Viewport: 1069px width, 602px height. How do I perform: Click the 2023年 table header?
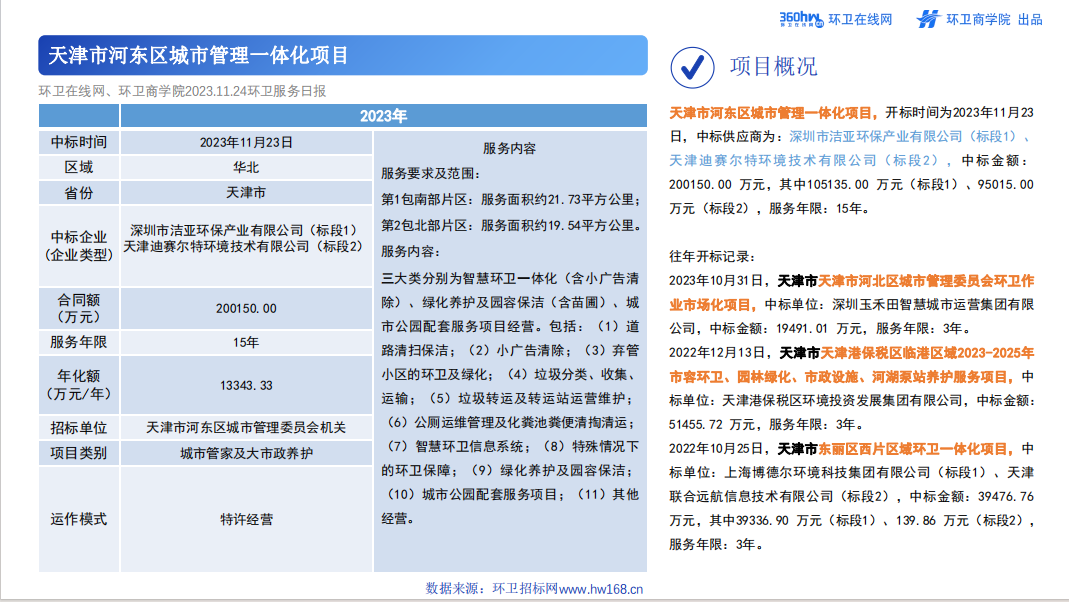(x=383, y=116)
